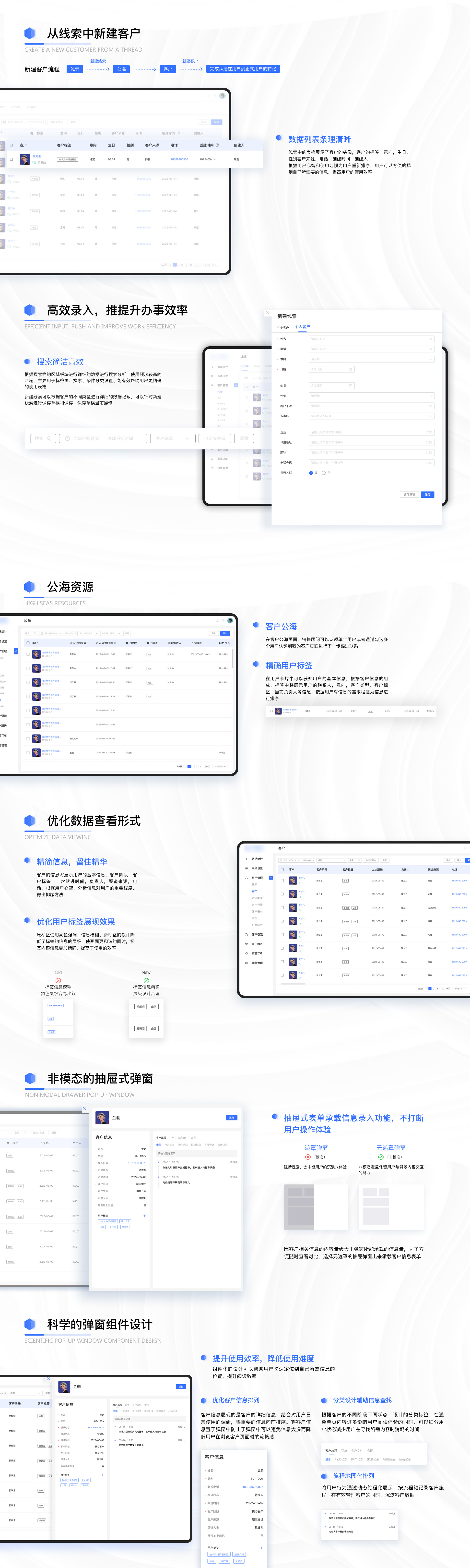470x1568 pixels.
Task: Open the 省市区 selector in 新建线索
Action: [x=372, y=416]
